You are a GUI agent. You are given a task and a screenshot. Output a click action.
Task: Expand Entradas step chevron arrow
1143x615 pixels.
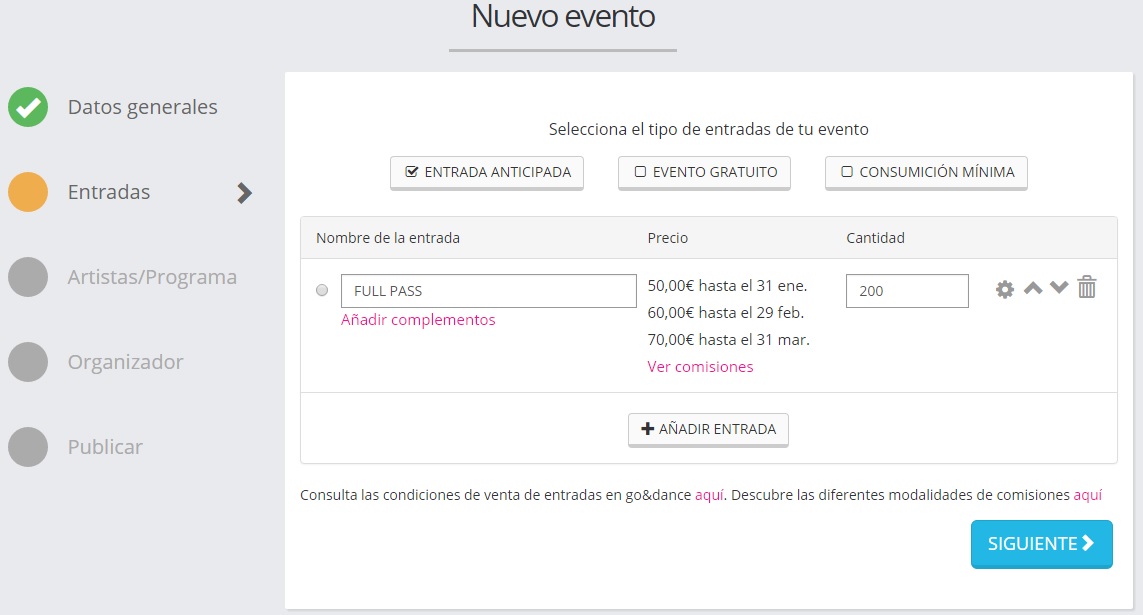point(244,193)
